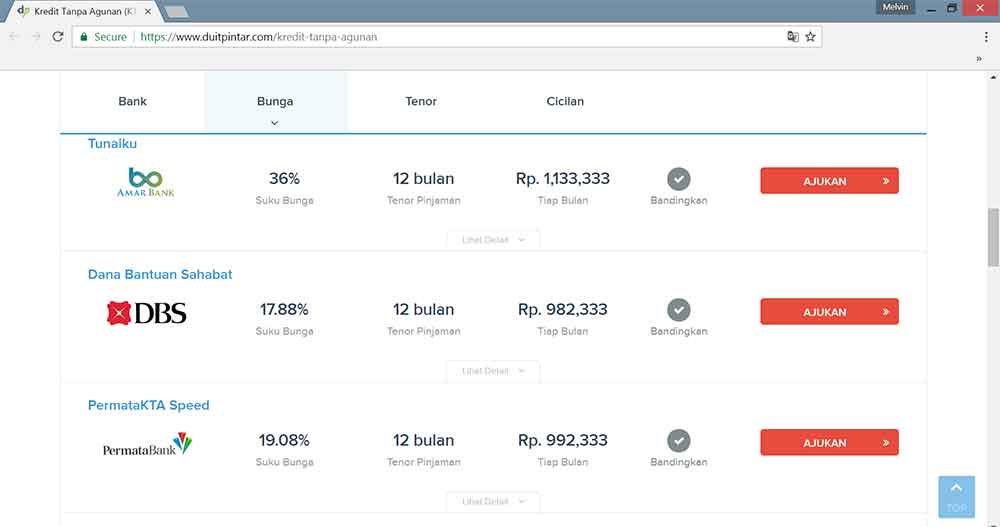The width and height of the screenshot is (1000, 527).
Task: Click the PermataBank logo
Action: click(147, 444)
